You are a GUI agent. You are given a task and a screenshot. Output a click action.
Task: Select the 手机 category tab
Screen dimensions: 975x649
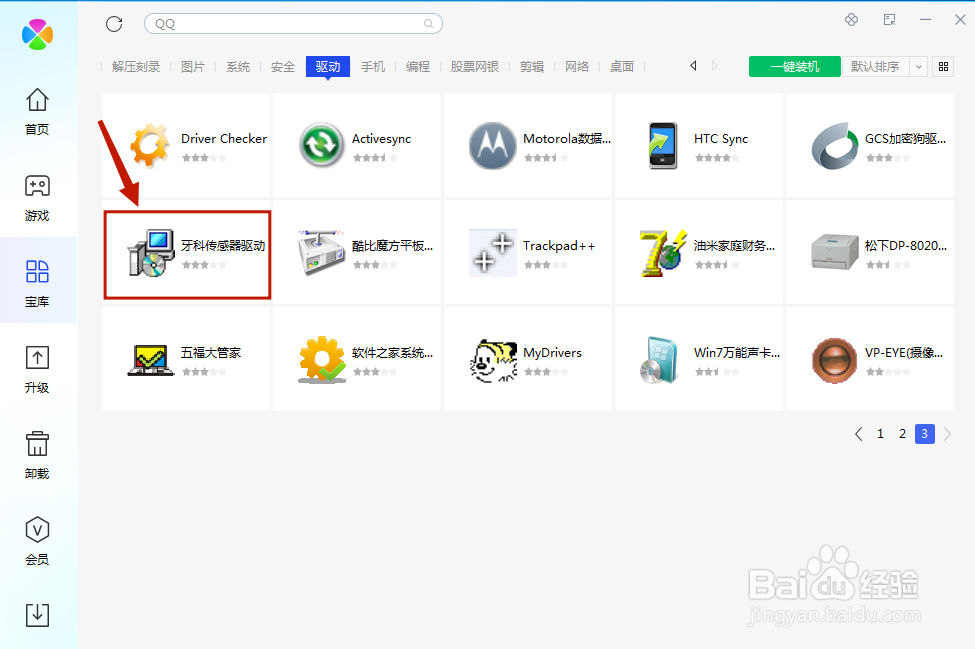pos(373,67)
